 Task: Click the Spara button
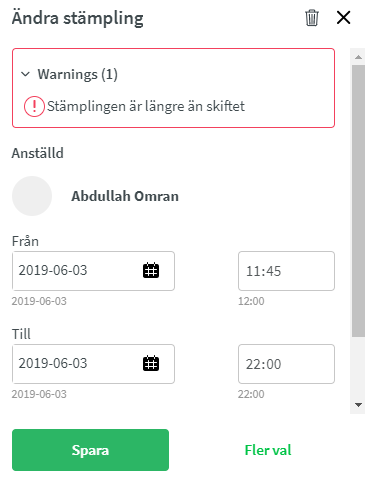click(90, 450)
